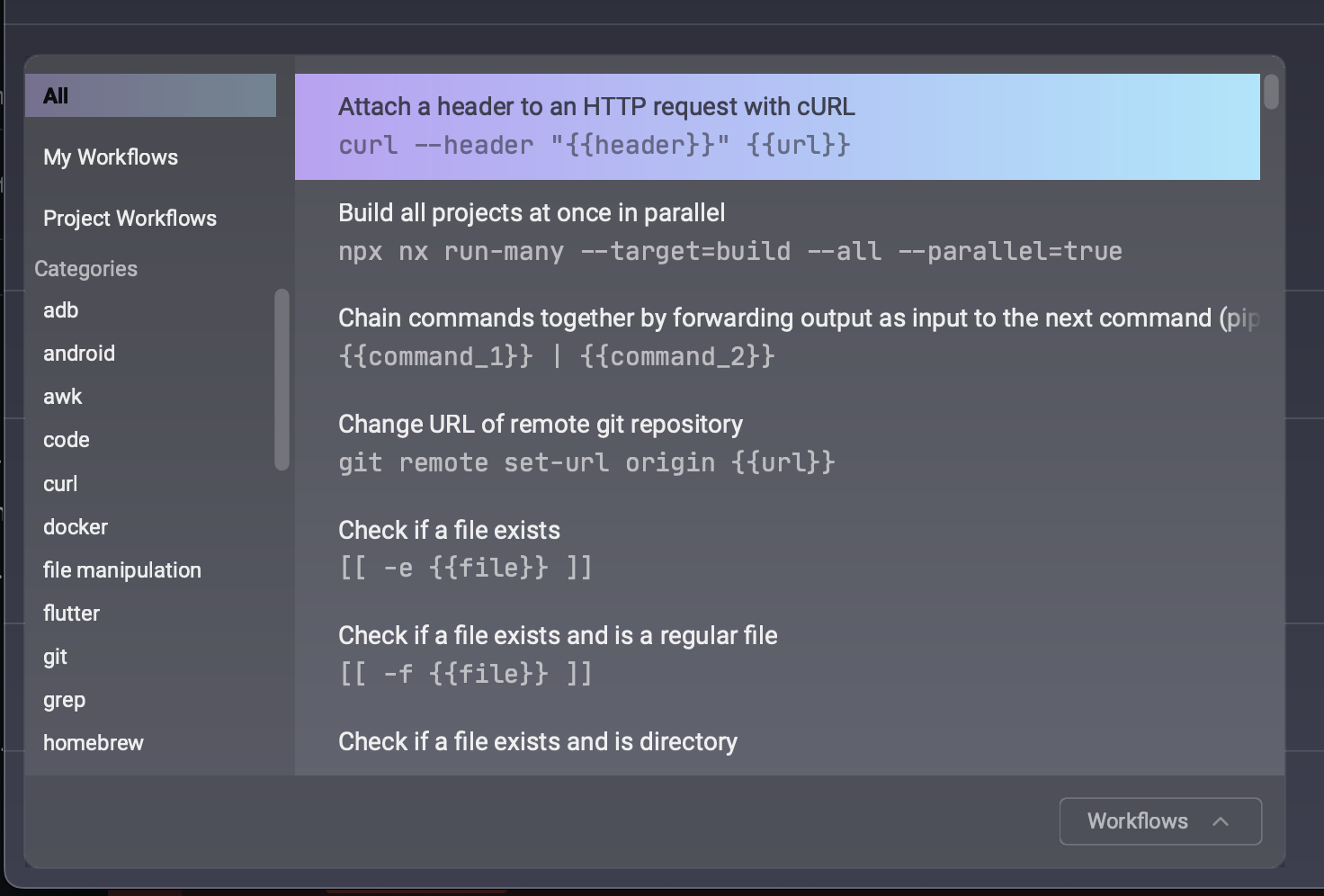Select Attach a header cURL workflow
The height and width of the screenshot is (896, 1324).
point(776,126)
